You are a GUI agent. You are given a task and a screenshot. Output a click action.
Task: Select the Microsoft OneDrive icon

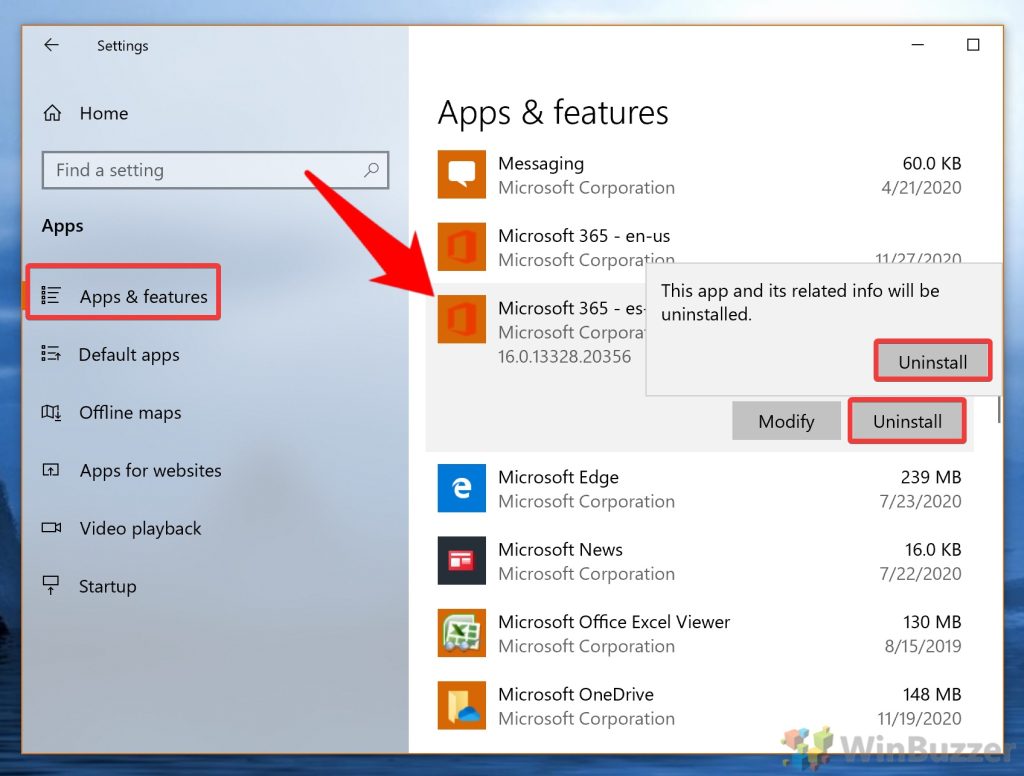pos(462,706)
